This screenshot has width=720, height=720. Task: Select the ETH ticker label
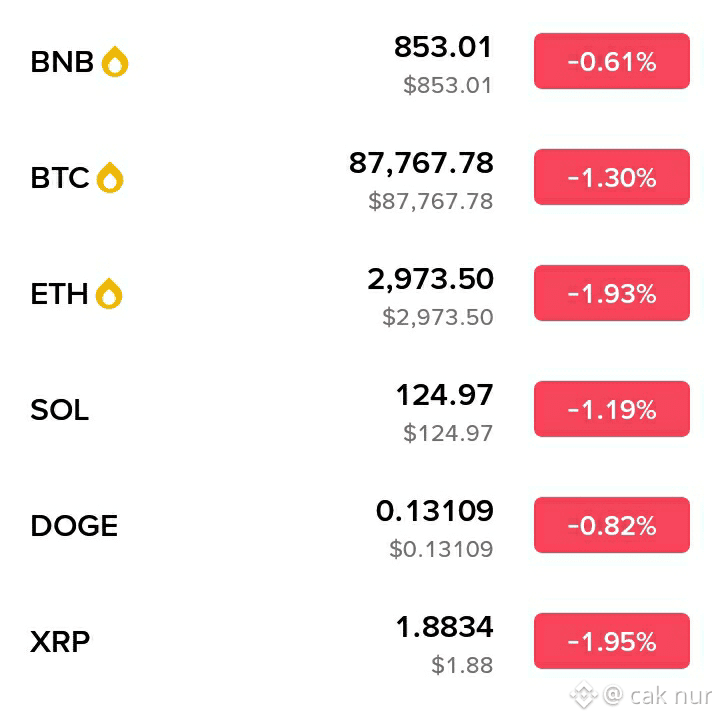click(x=59, y=294)
